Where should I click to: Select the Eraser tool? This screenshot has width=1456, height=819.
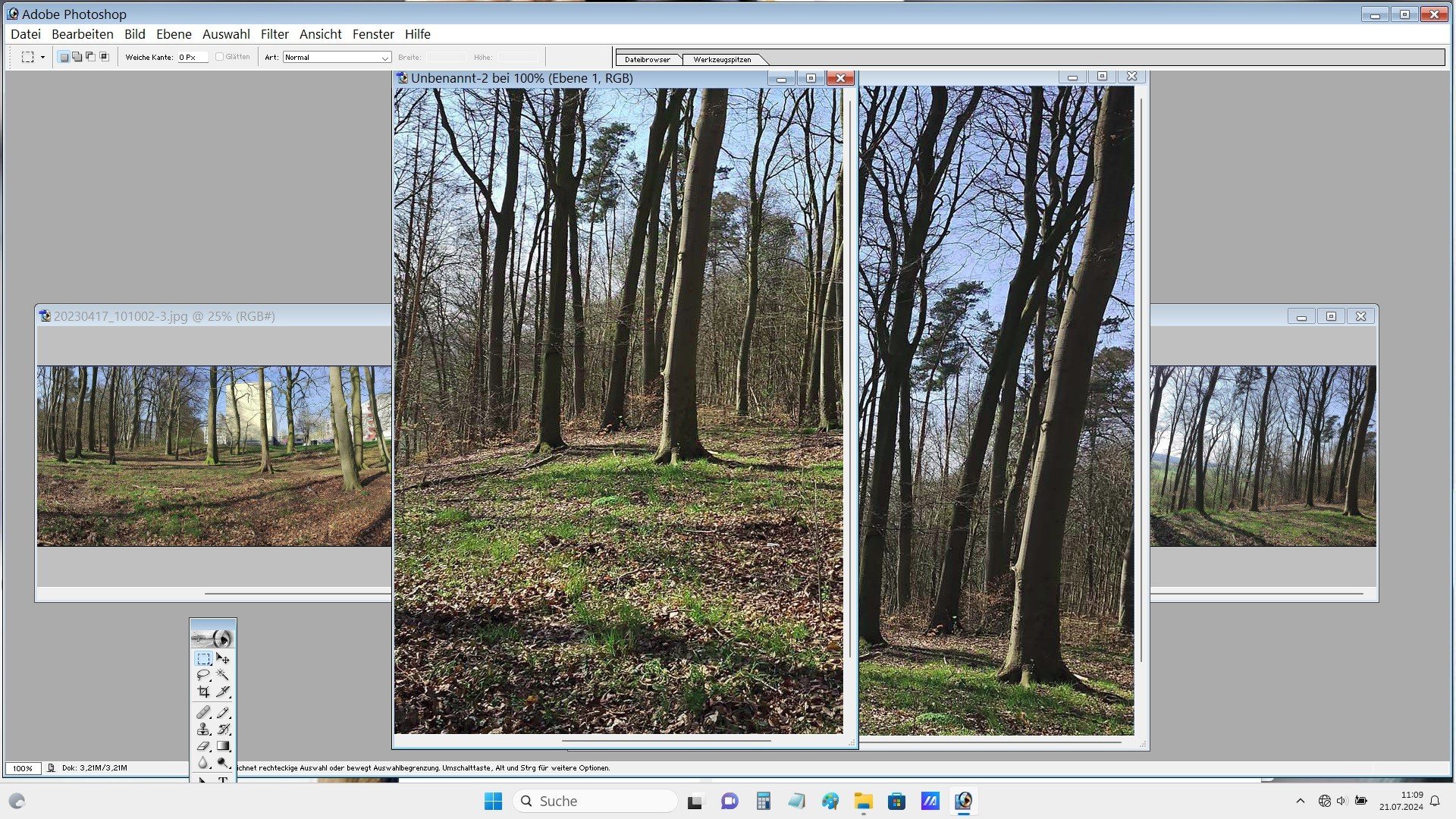click(203, 746)
